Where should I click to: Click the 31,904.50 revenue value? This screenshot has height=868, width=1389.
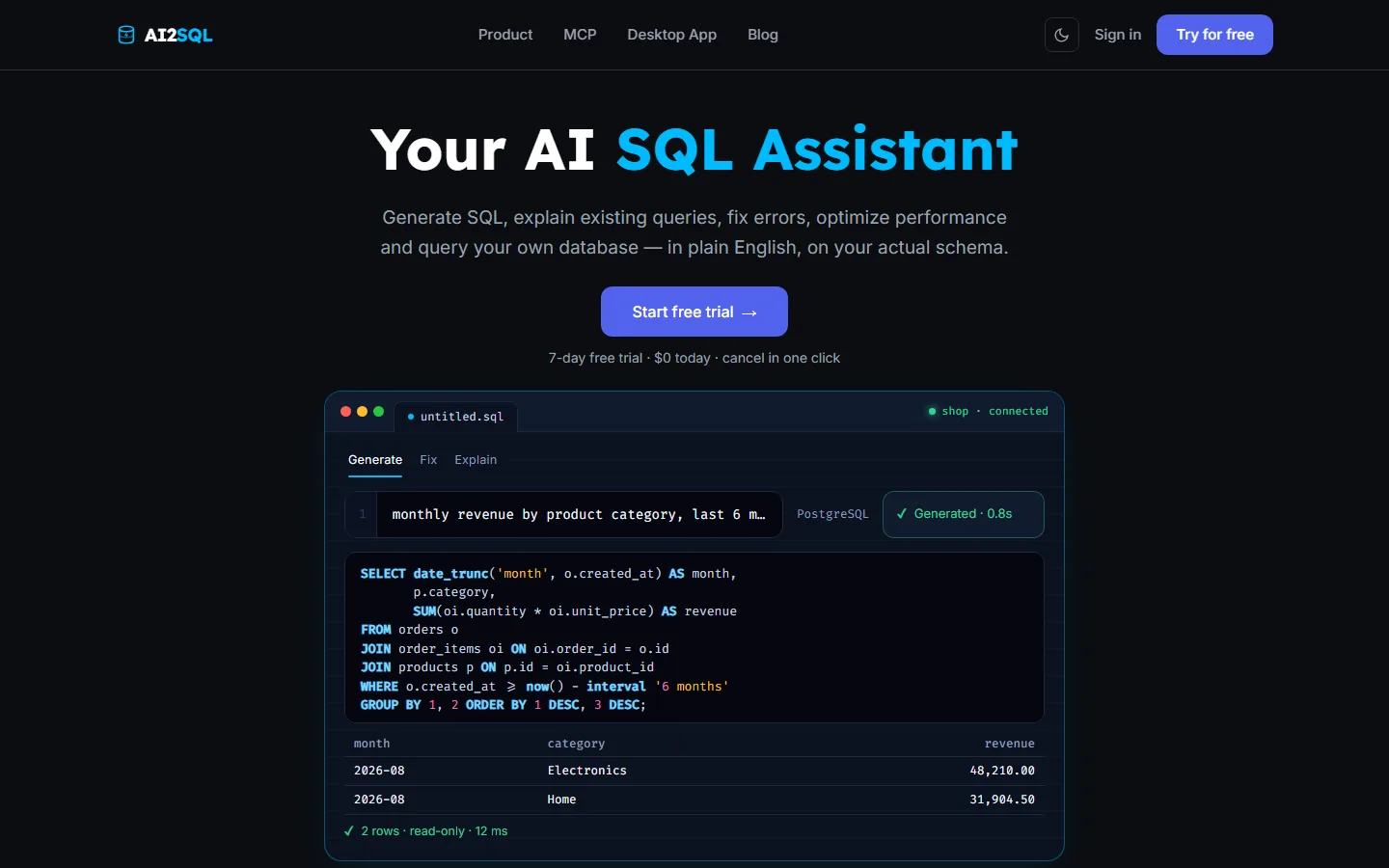[1002, 800]
